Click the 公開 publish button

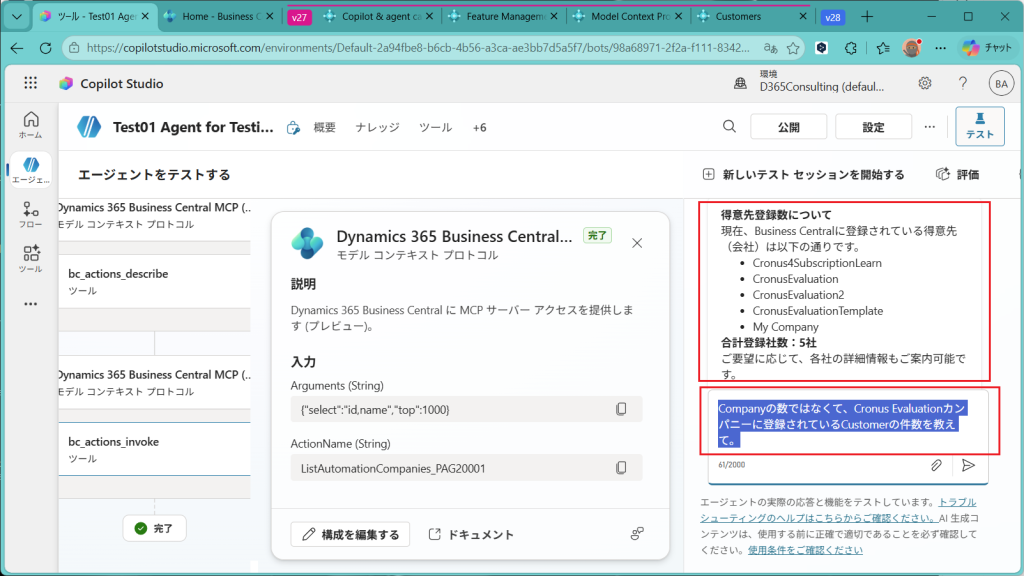point(788,127)
